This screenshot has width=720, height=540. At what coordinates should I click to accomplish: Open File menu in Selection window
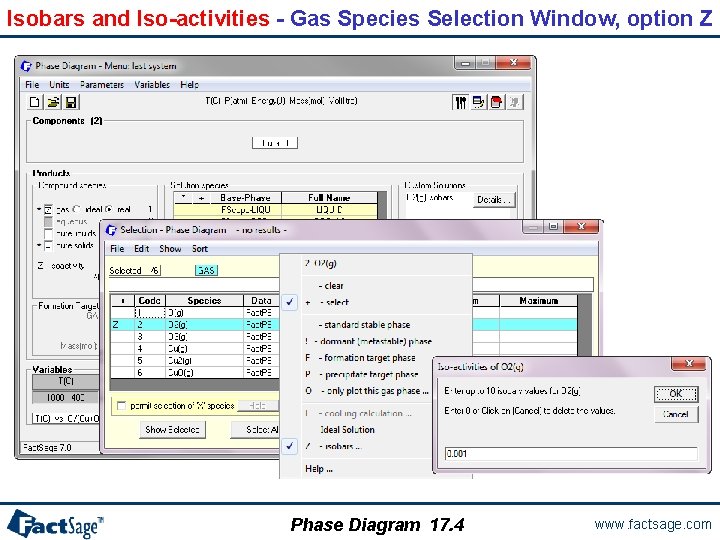coord(117,248)
